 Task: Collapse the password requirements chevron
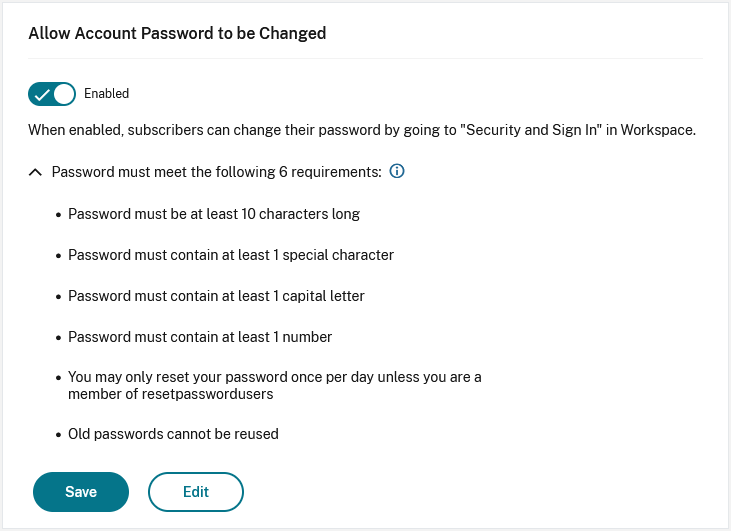[x=36, y=172]
